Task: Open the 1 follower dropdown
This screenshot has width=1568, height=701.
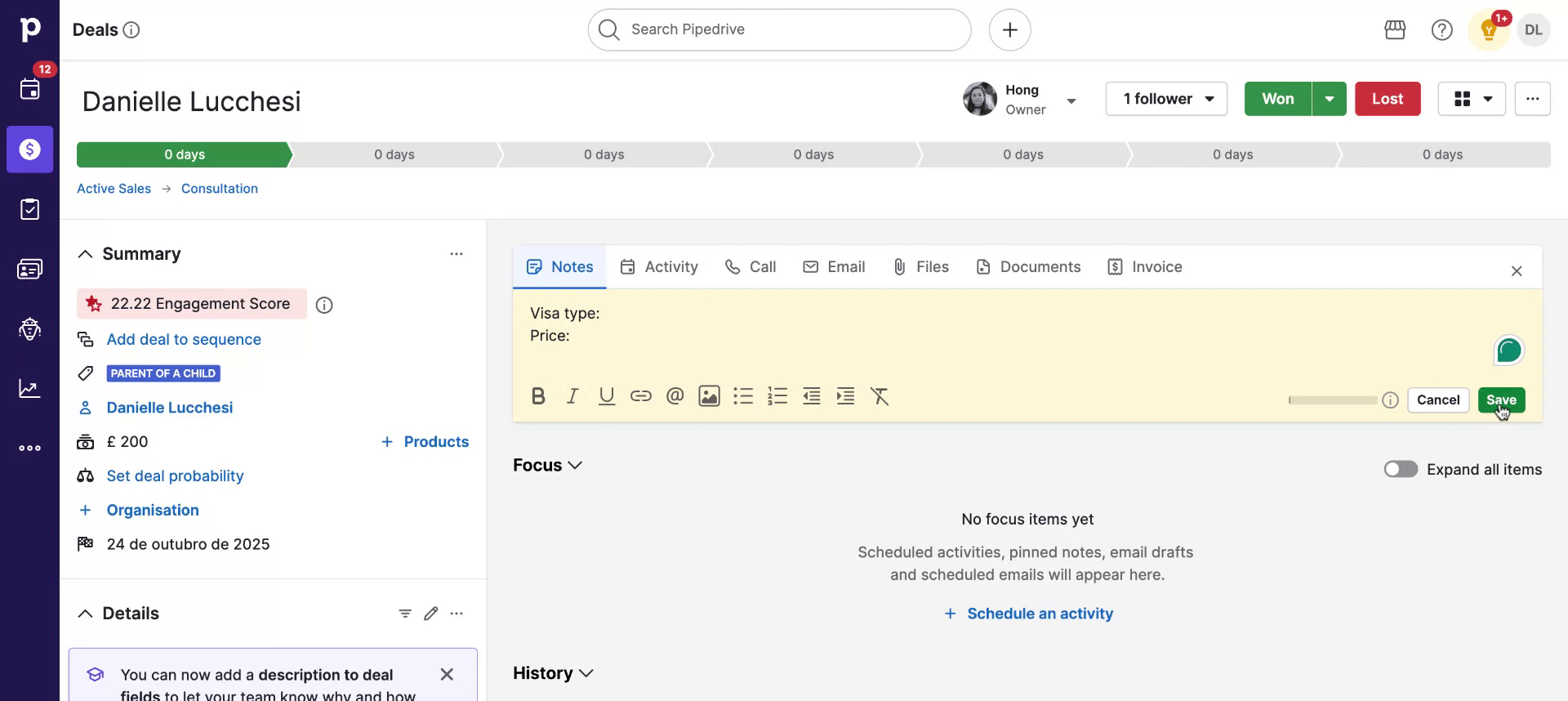Action: pos(1166,99)
